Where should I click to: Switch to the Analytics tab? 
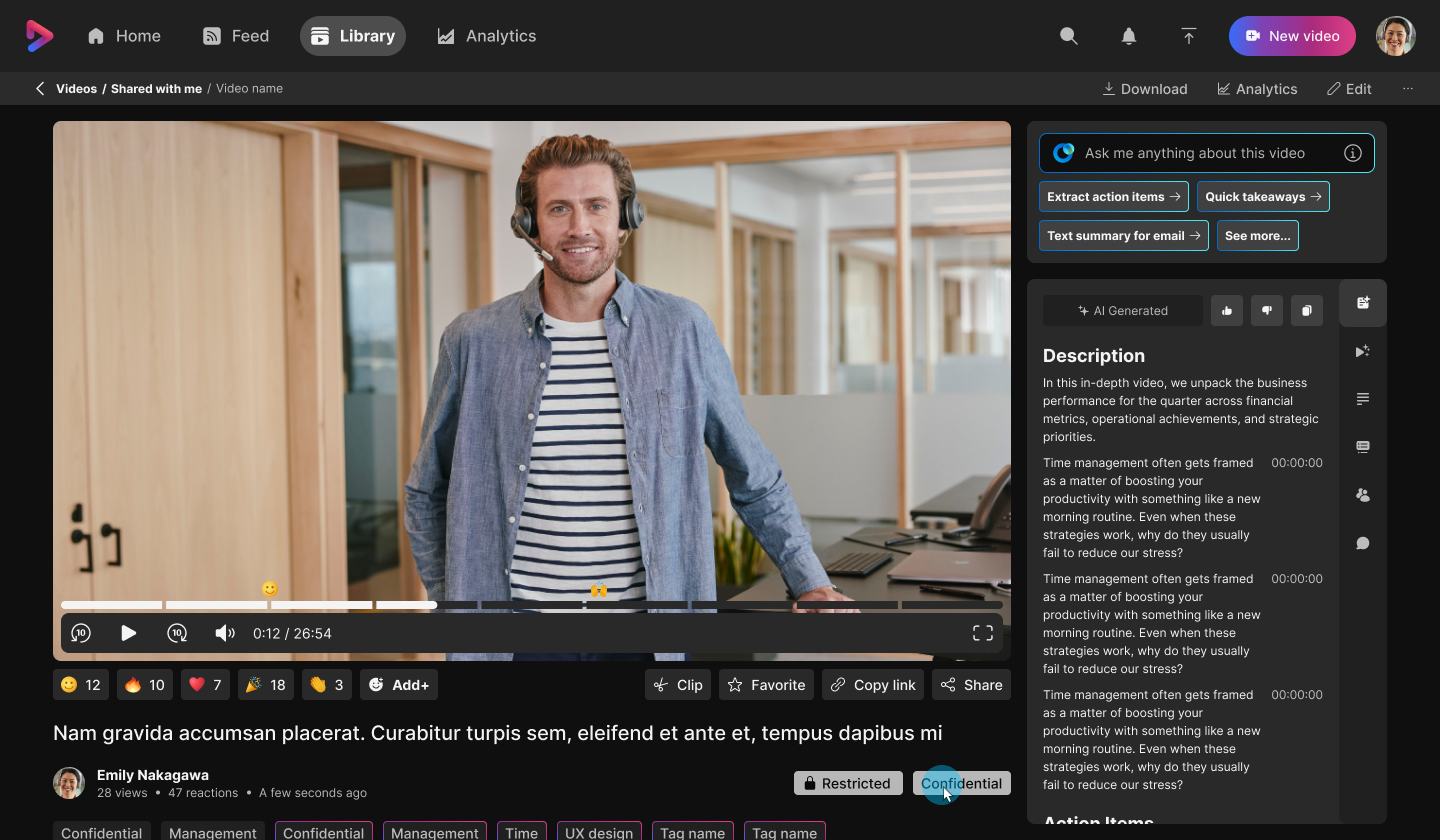[487, 36]
